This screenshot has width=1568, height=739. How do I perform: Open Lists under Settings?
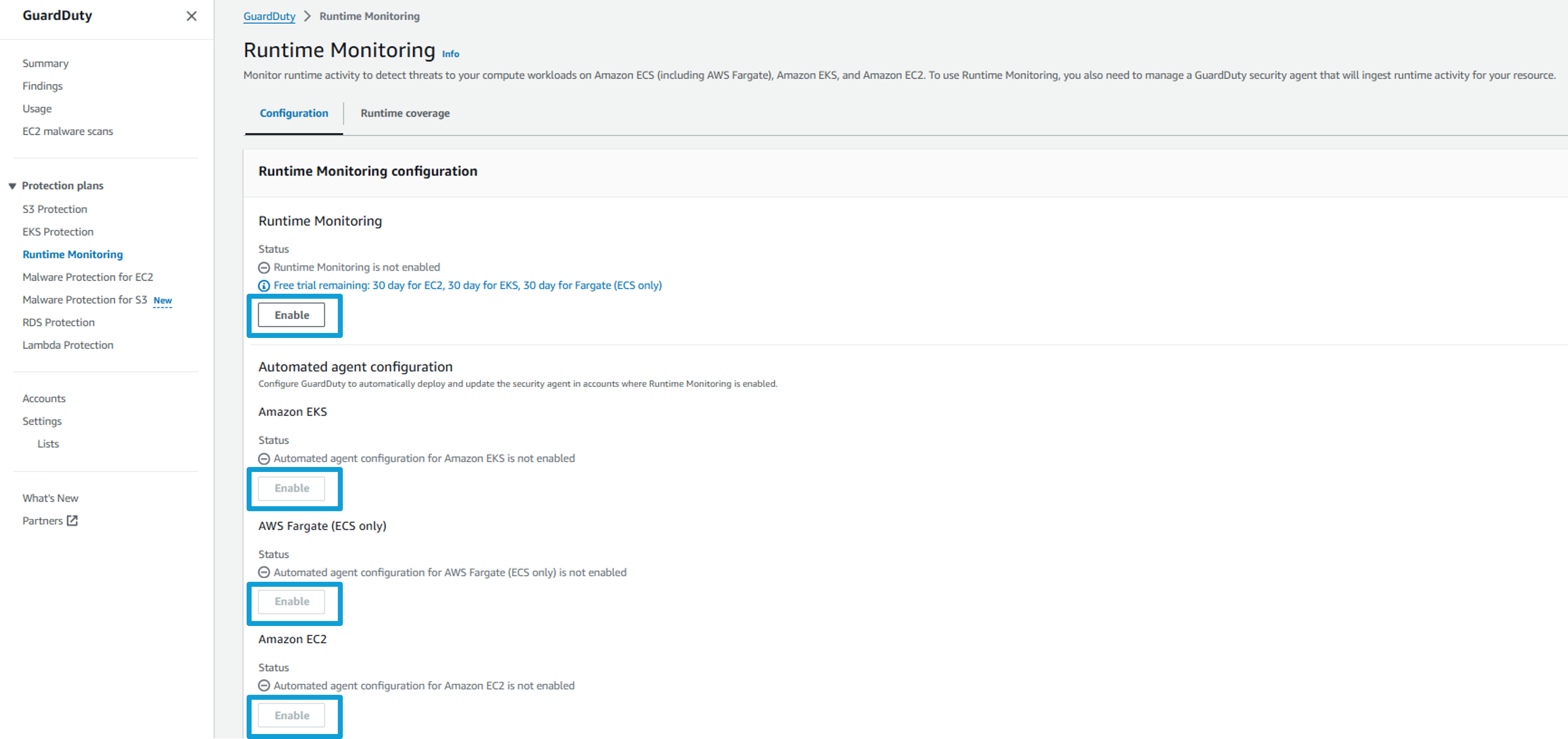(x=48, y=443)
